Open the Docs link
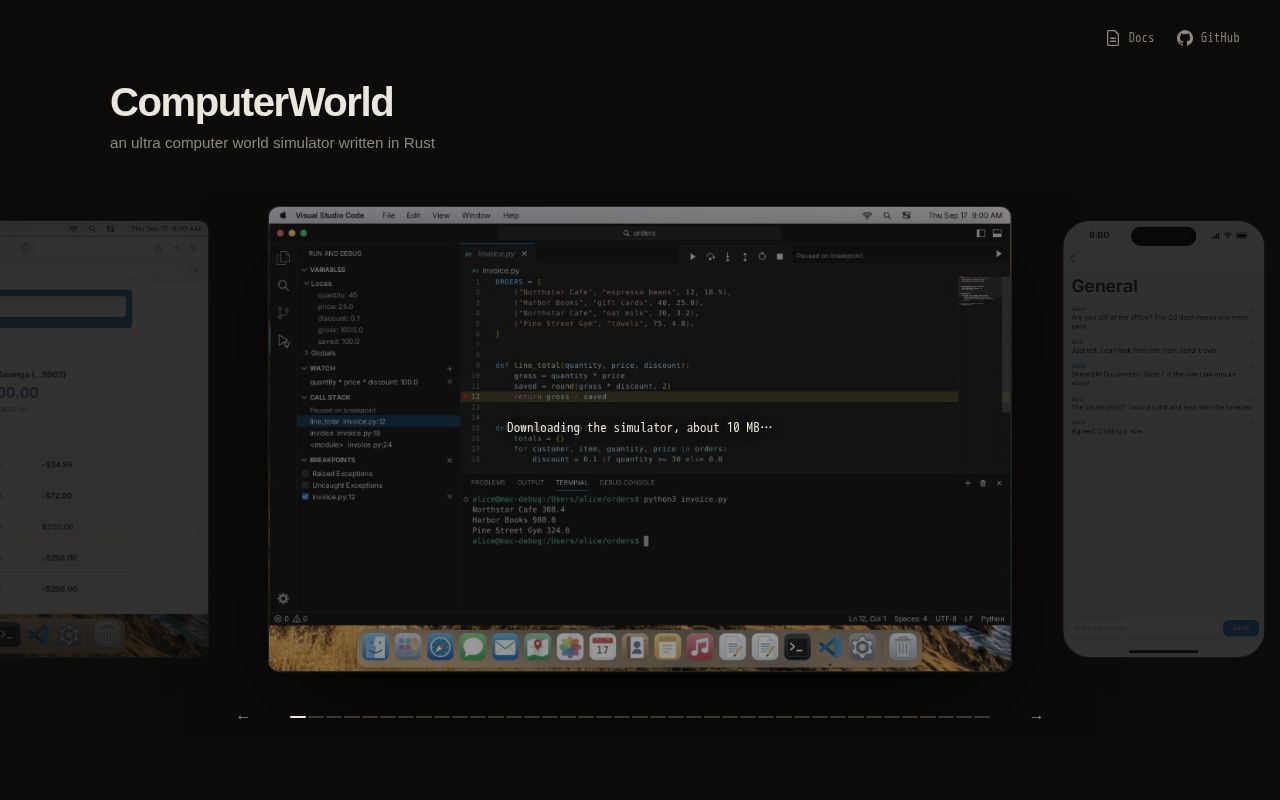 coord(1130,38)
